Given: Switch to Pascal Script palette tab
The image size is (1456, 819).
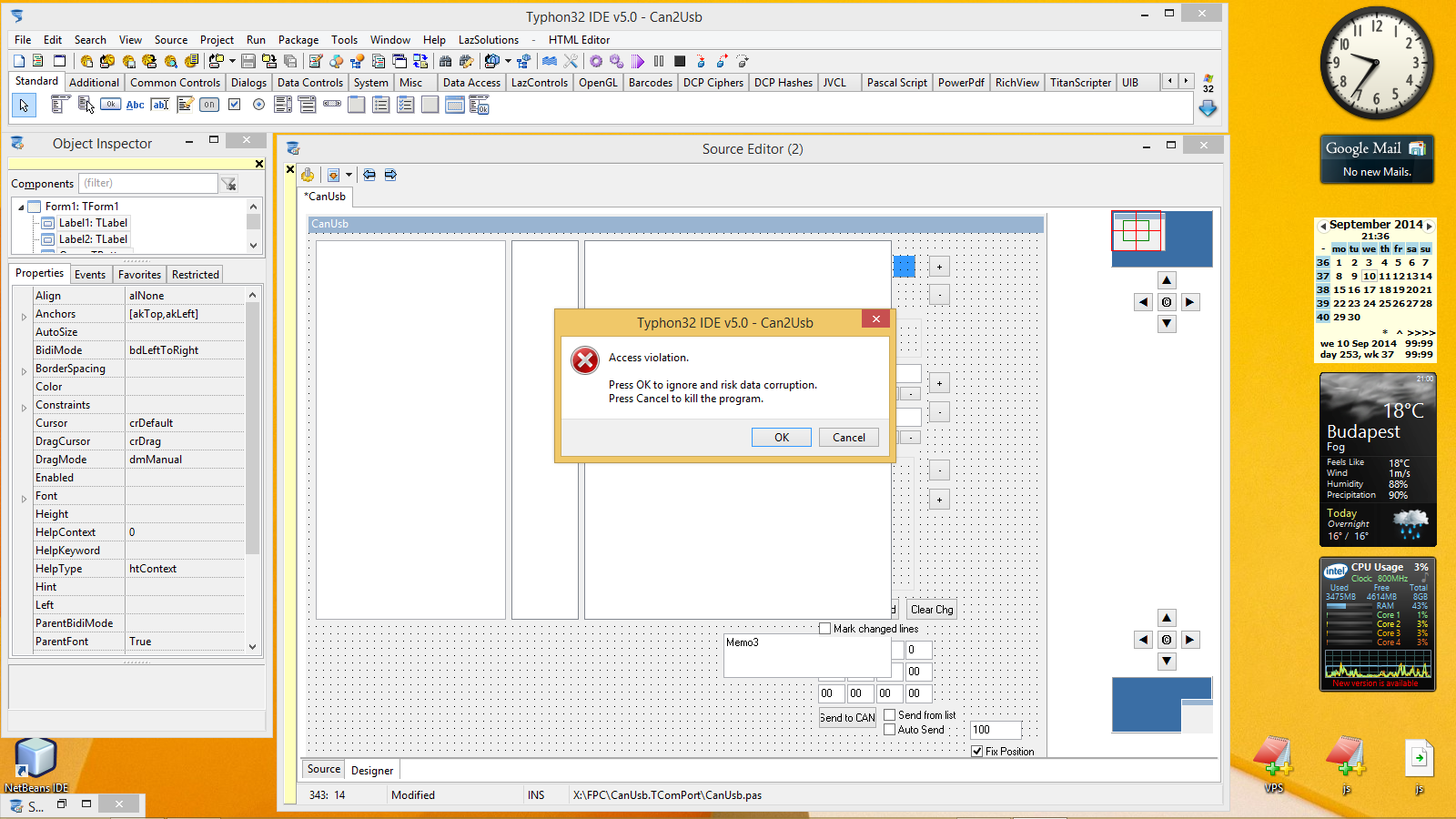Looking at the screenshot, I should point(897,83).
